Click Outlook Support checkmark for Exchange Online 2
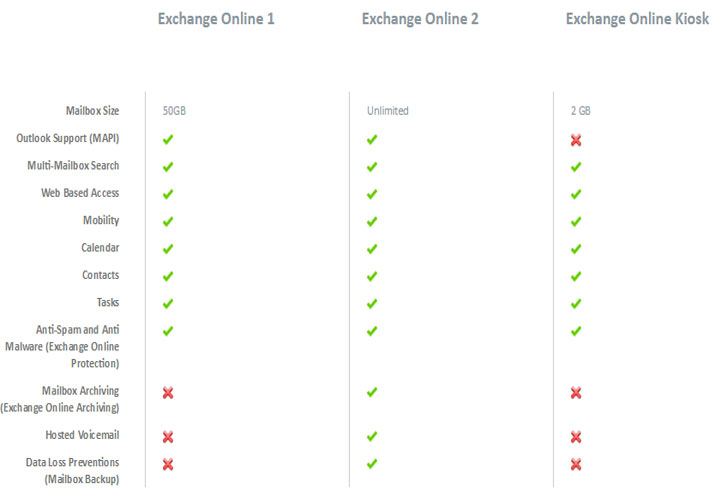 (372, 139)
